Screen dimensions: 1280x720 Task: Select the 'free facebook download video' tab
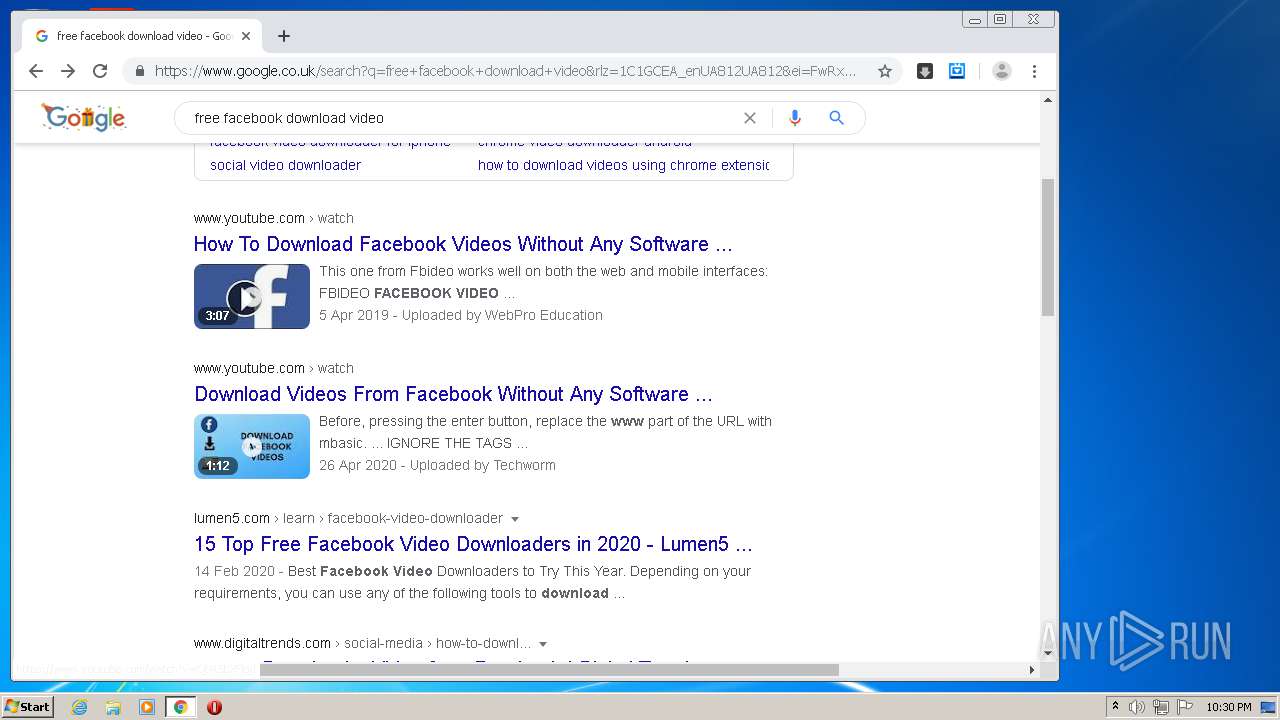point(143,36)
